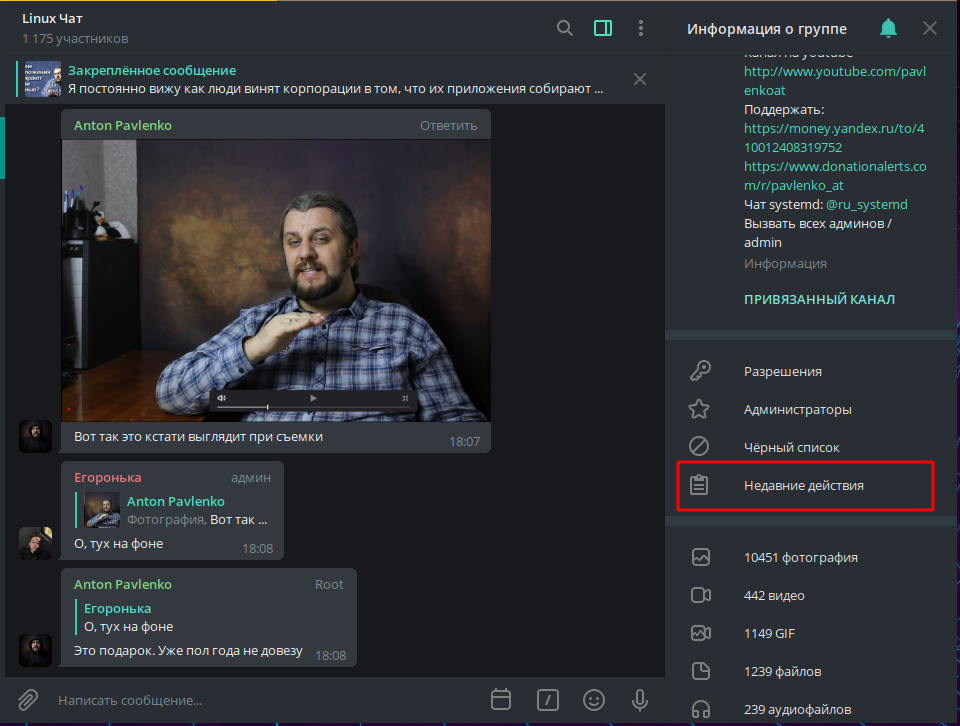Open Чёрный список

[812, 447]
